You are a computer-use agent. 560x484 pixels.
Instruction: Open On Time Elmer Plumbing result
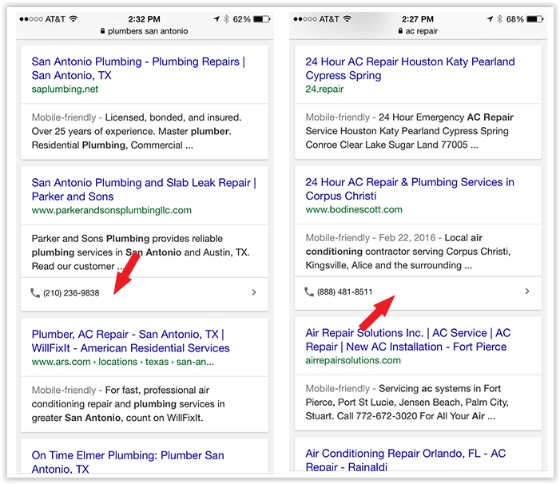coord(128,461)
